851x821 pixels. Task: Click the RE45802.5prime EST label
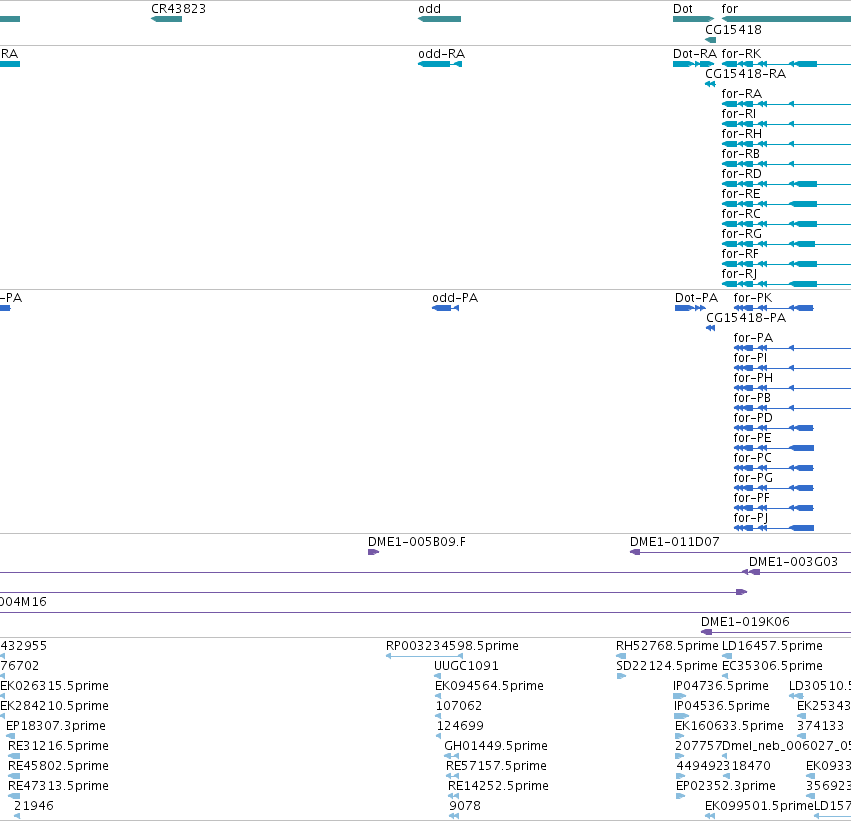[59, 766]
